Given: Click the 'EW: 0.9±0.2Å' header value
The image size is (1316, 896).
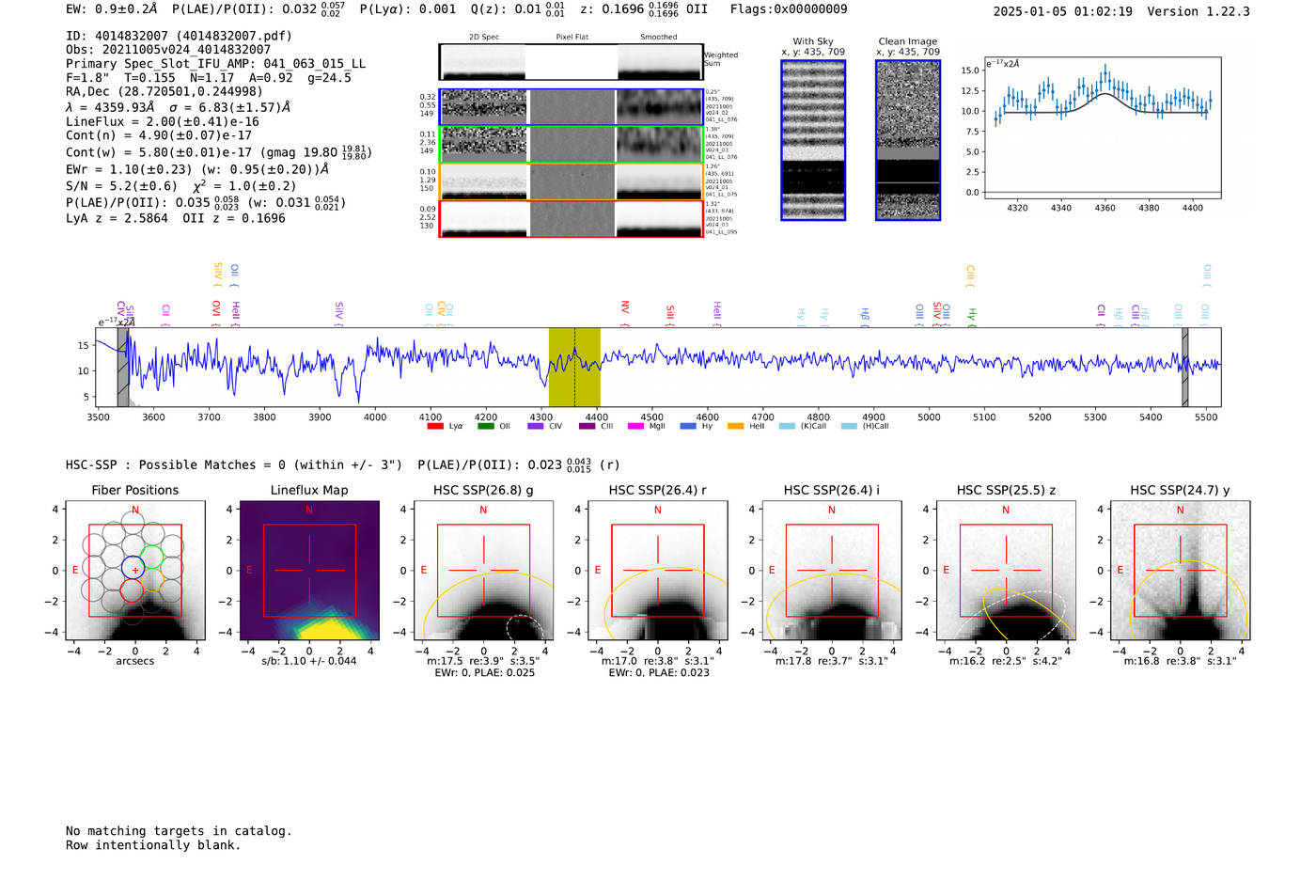Looking at the screenshot, I should tap(112, 9).
